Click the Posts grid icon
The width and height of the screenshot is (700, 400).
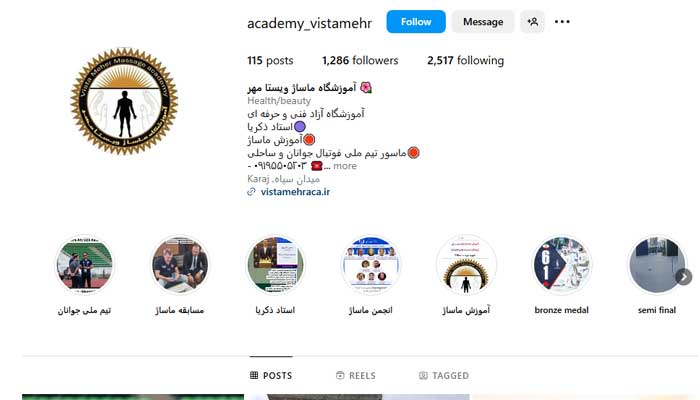pos(254,375)
